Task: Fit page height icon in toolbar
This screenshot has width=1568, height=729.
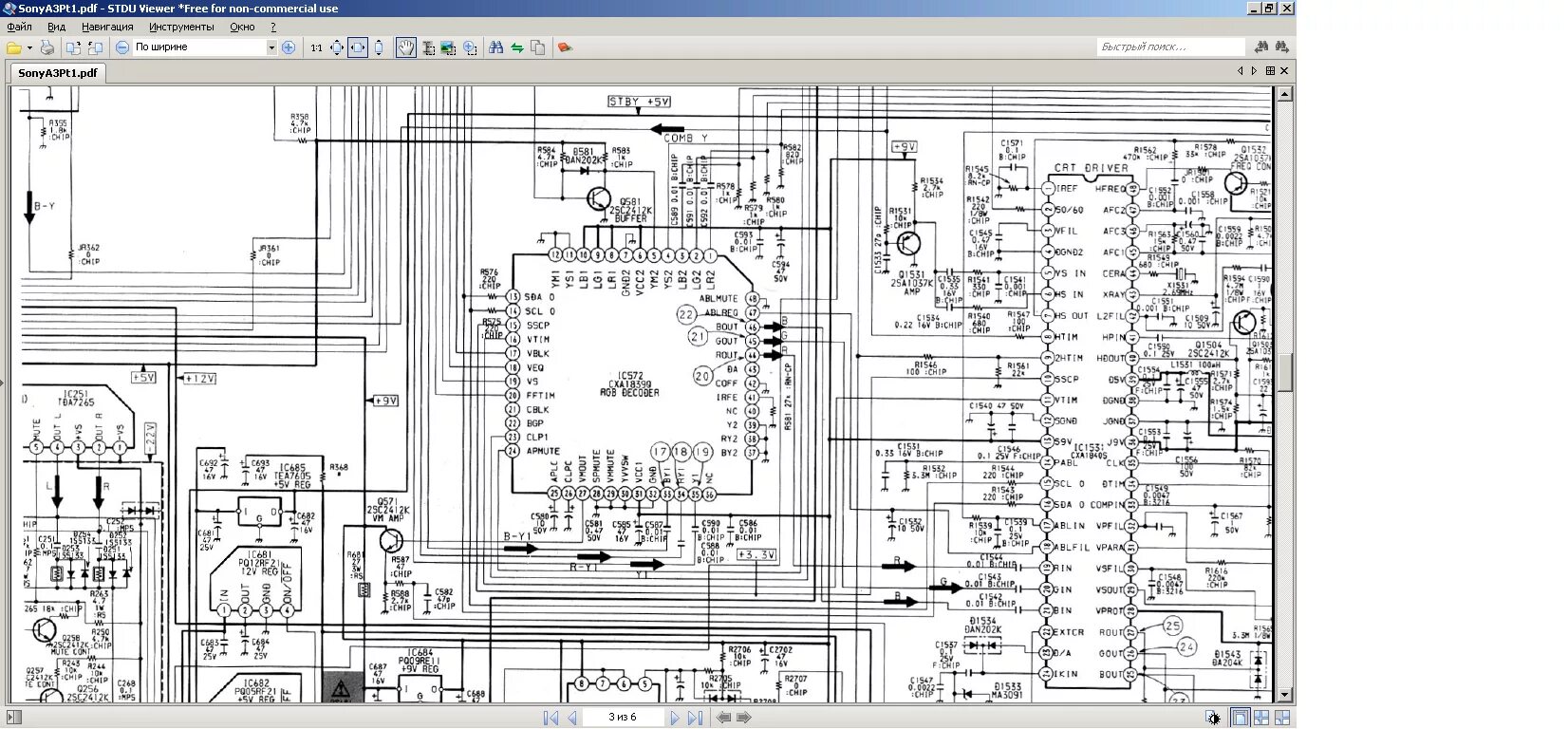Action: [x=379, y=47]
